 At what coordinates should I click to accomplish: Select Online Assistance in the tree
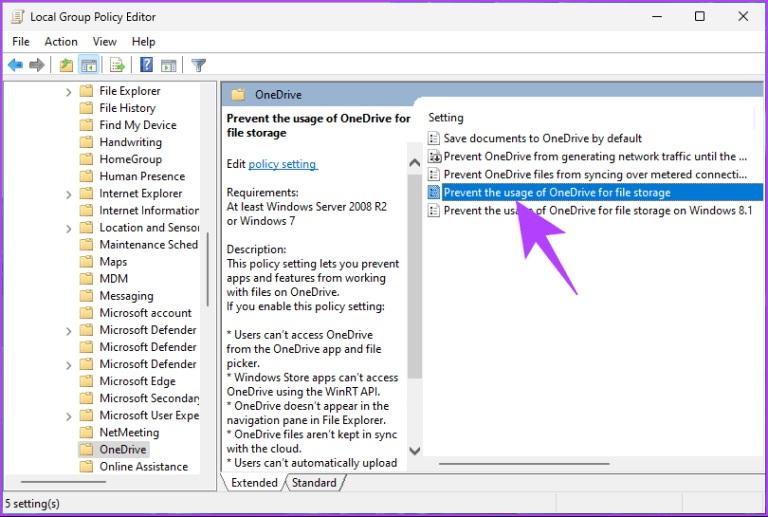click(x=144, y=467)
